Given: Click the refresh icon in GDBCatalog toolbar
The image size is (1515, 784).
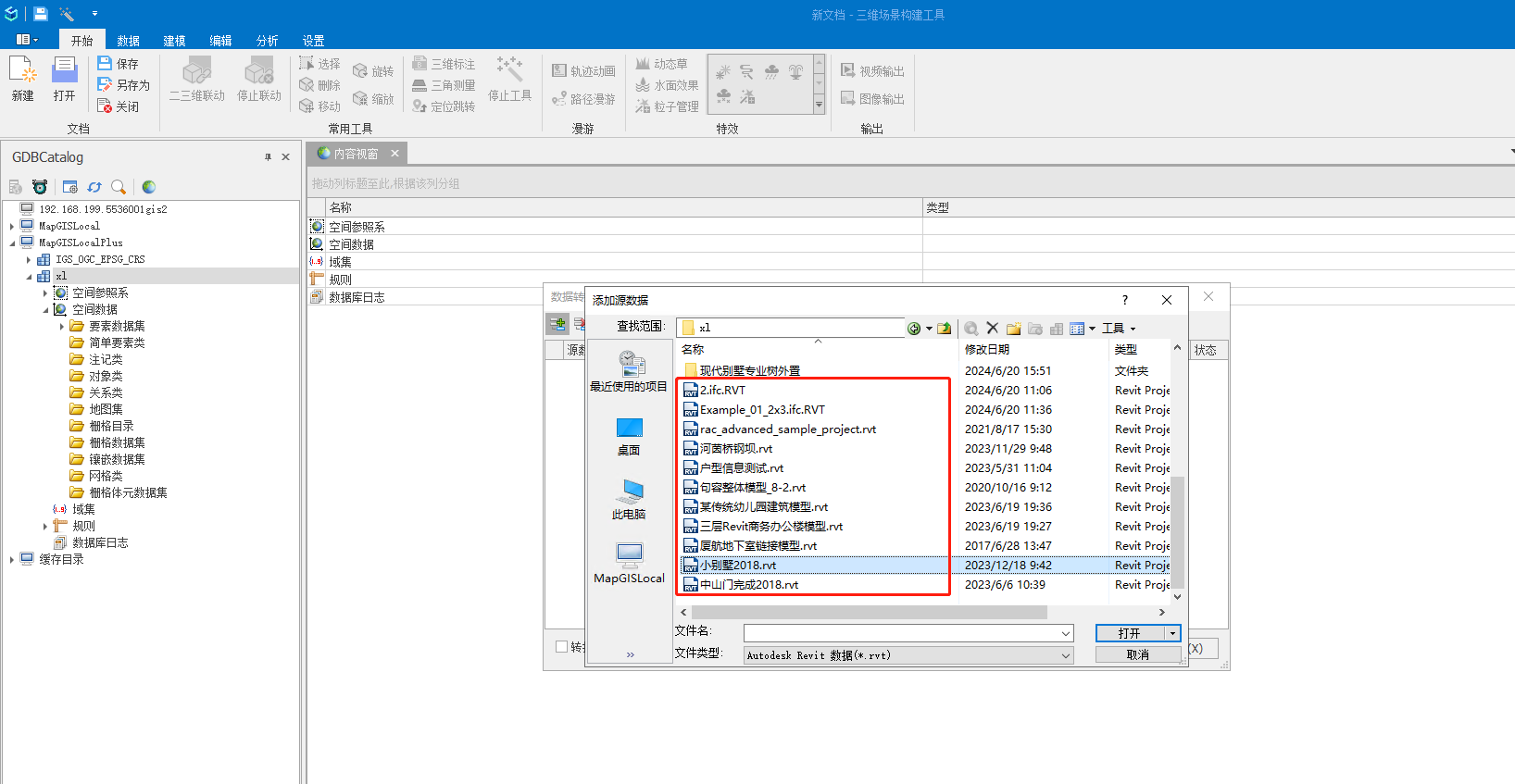Looking at the screenshot, I should pyautogui.click(x=94, y=187).
